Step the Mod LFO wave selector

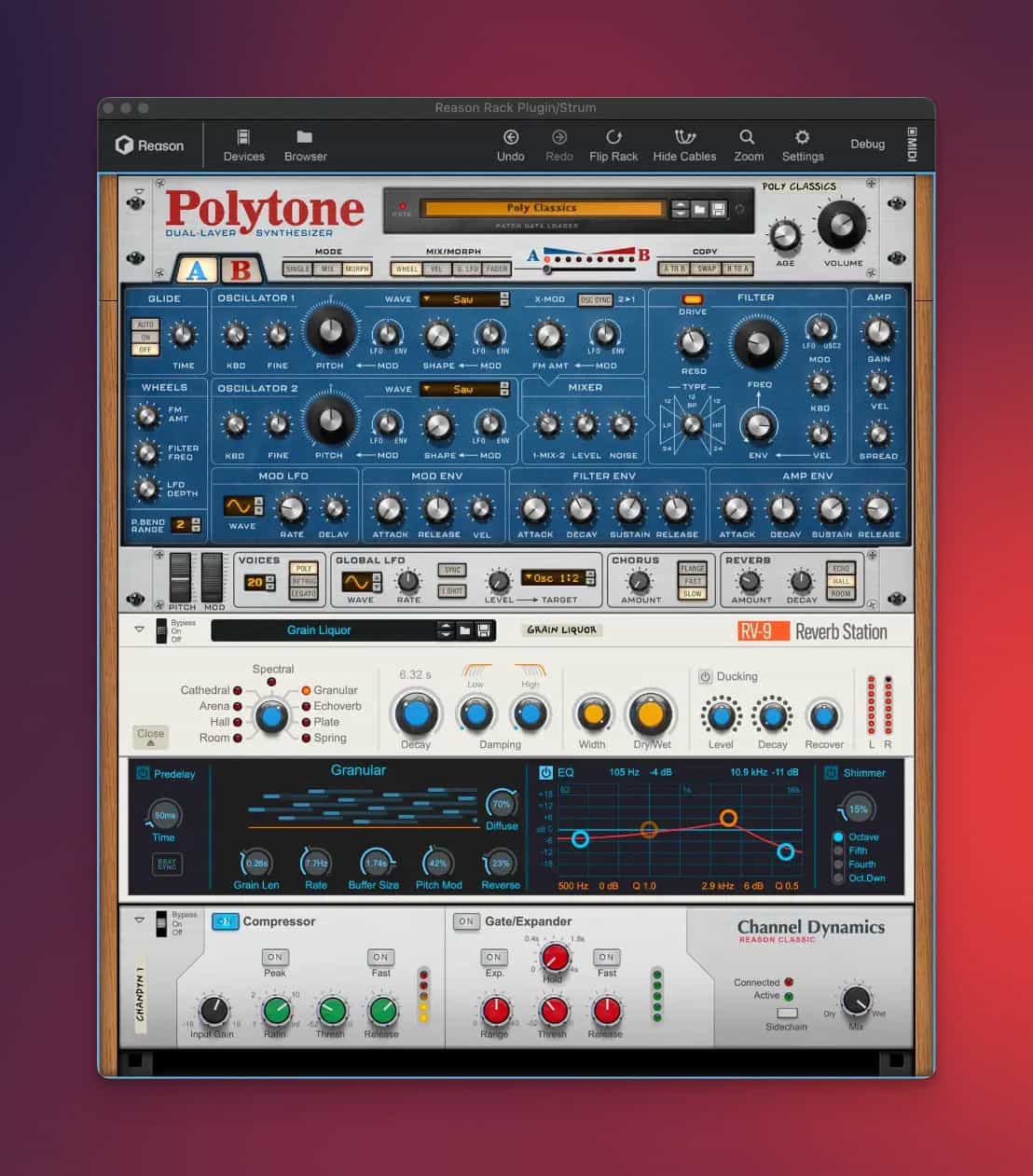pyautogui.click(x=258, y=506)
